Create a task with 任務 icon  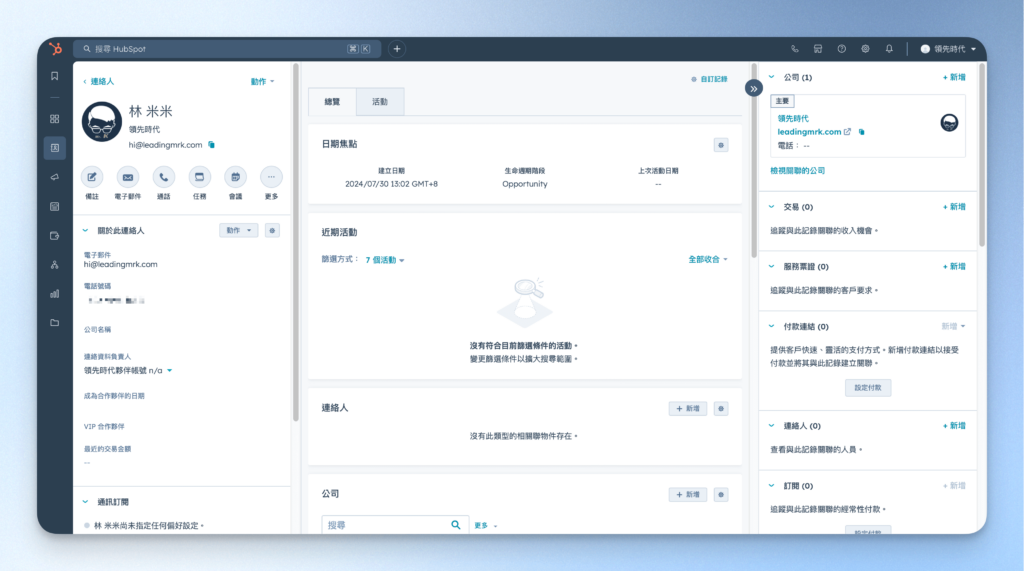(199, 177)
